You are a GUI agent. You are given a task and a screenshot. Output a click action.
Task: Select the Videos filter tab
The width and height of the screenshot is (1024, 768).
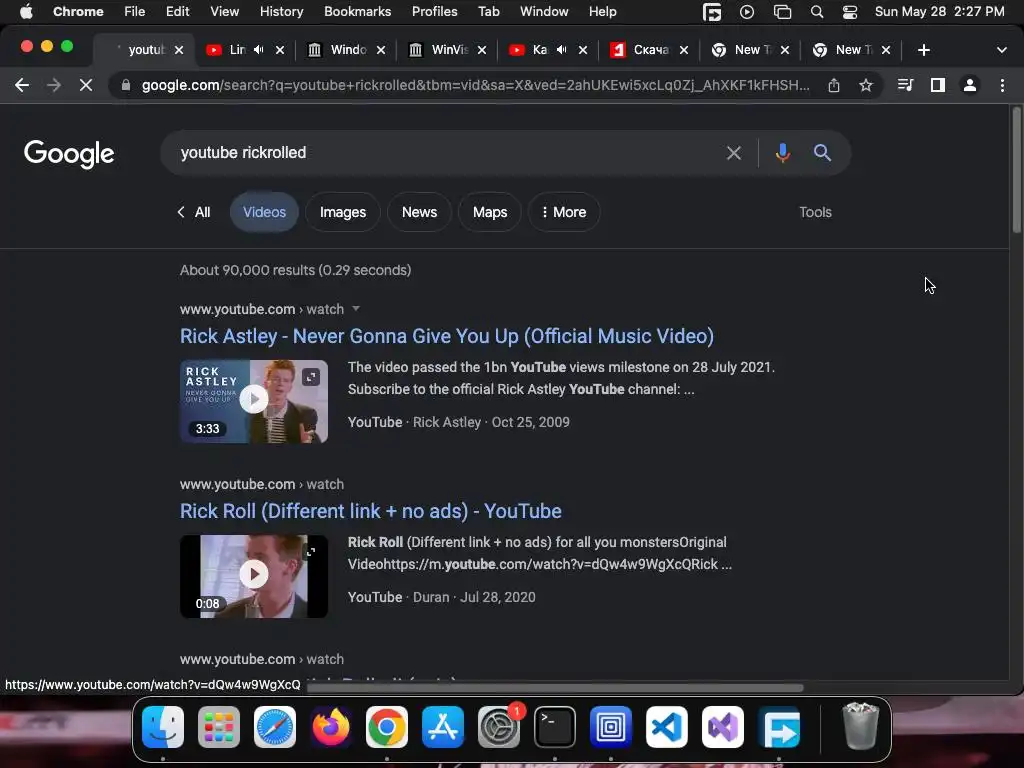tap(264, 212)
